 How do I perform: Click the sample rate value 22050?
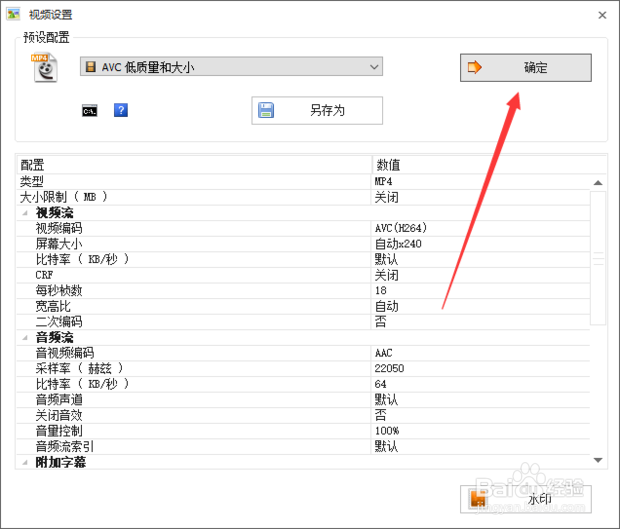click(x=389, y=368)
